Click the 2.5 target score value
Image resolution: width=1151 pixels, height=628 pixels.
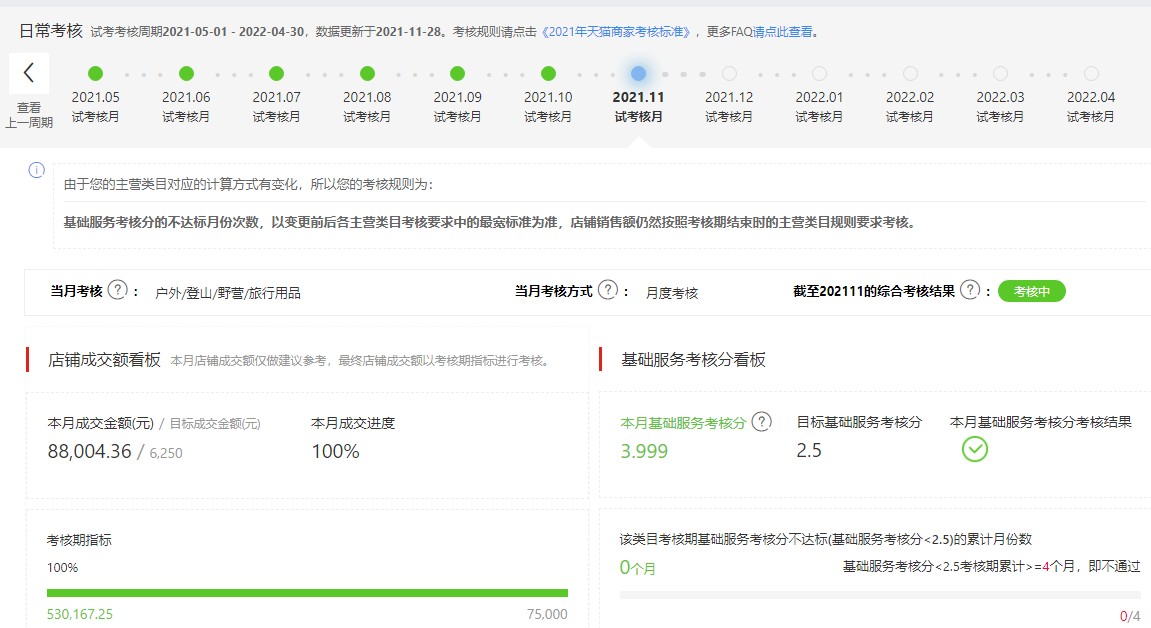(x=809, y=450)
